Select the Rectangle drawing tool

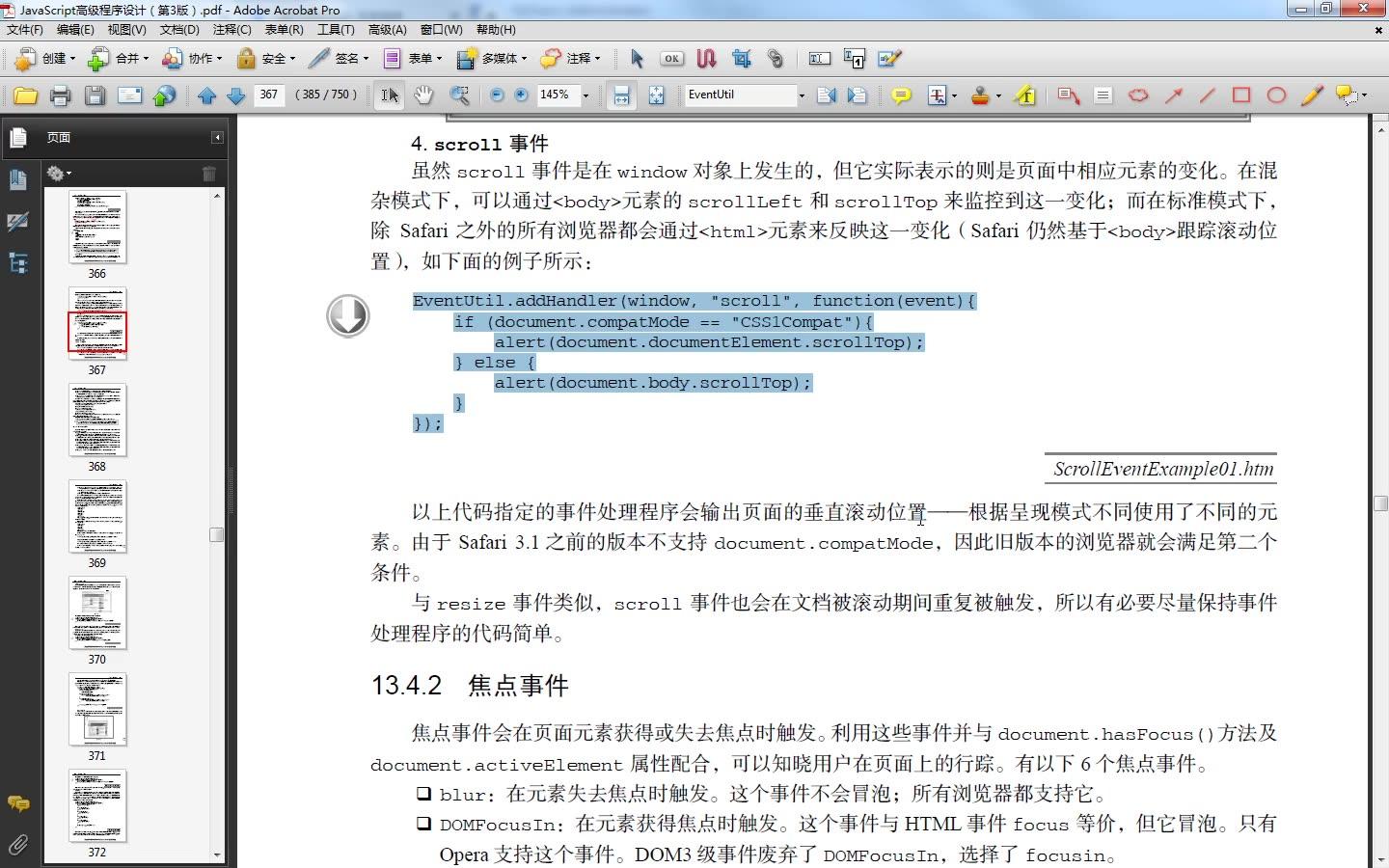point(1240,95)
